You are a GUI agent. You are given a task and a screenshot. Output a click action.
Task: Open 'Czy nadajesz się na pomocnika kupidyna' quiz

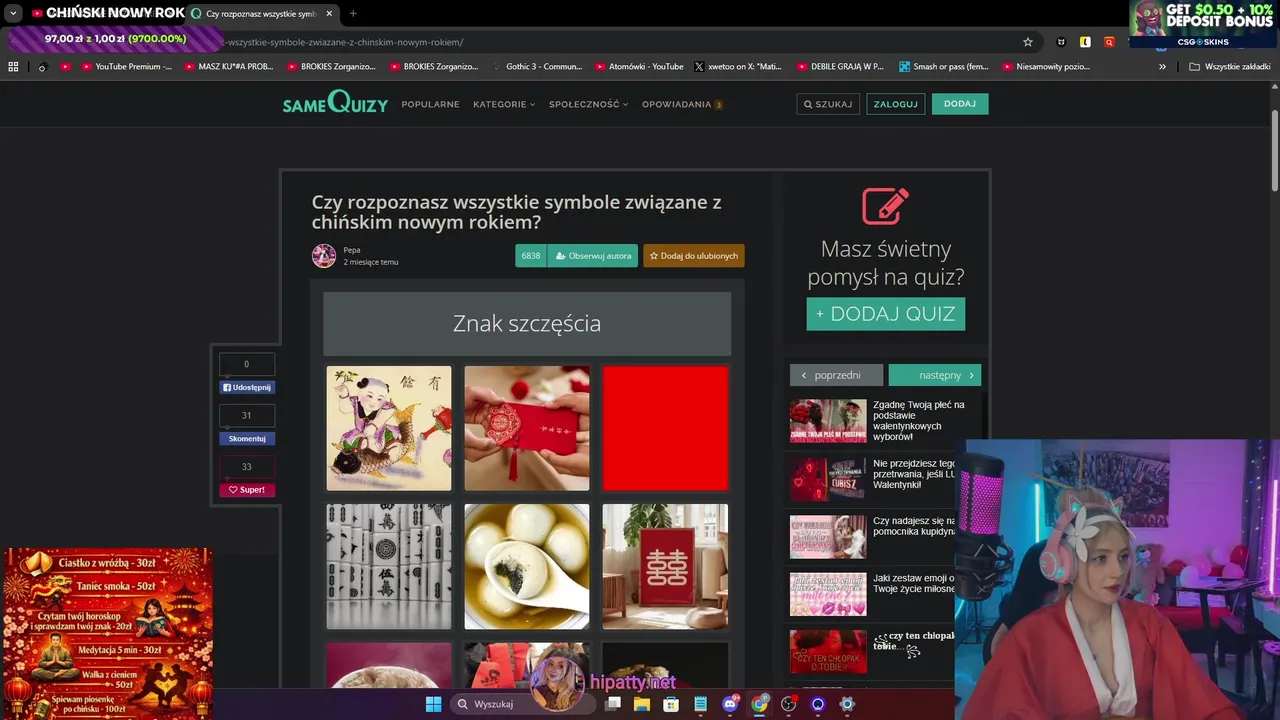(x=872, y=536)
